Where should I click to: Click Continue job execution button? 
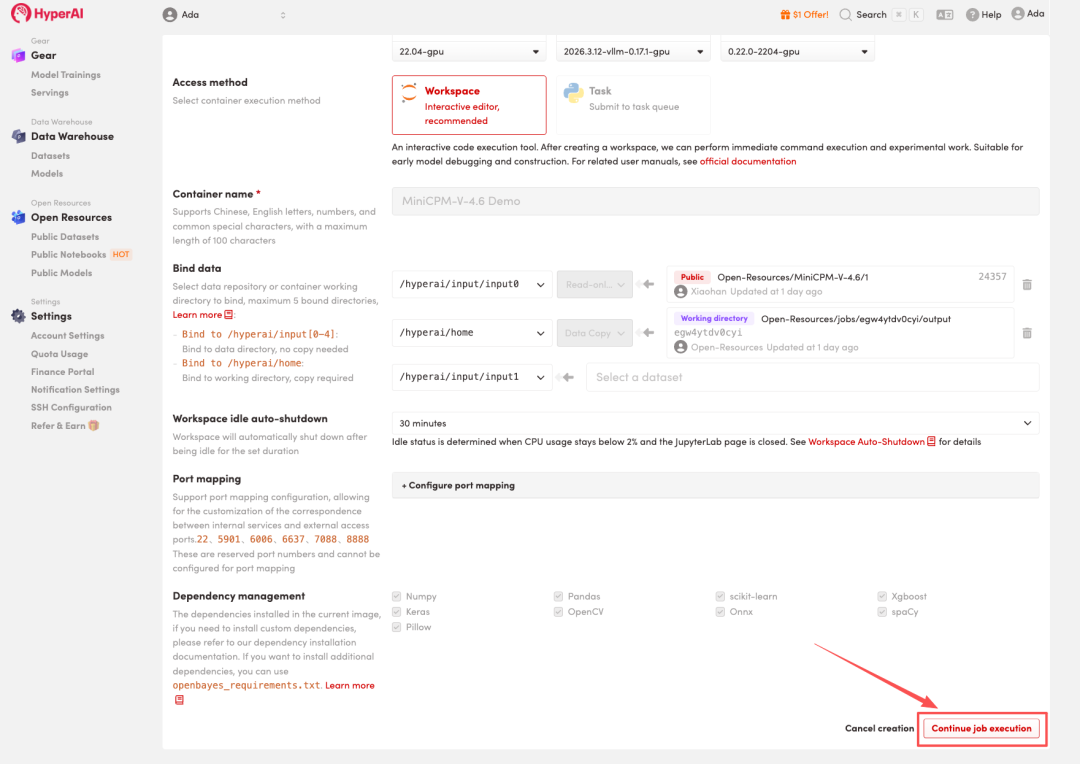coord(982,728)
